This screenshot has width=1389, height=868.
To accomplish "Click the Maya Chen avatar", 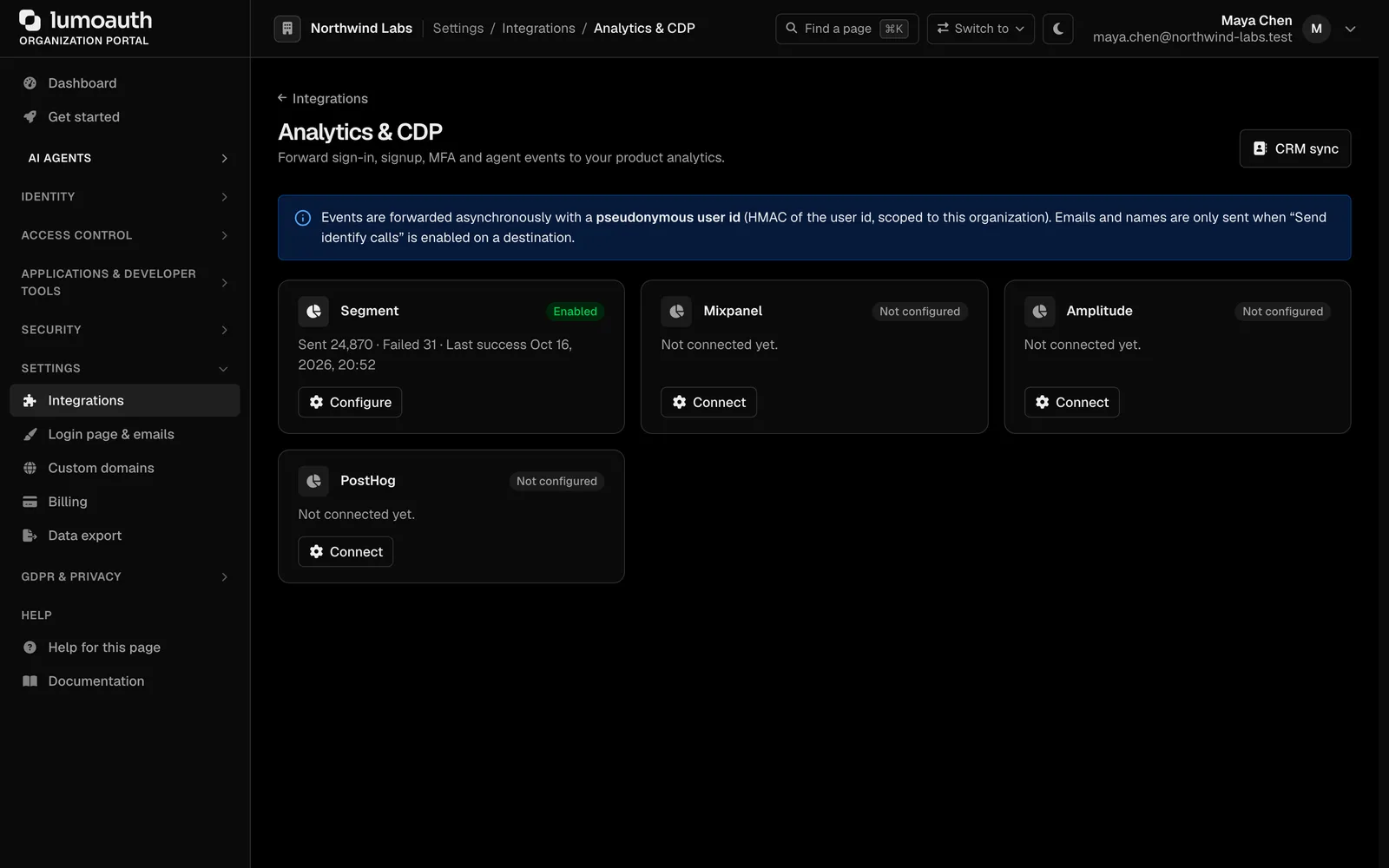I will click(1316, 29).
